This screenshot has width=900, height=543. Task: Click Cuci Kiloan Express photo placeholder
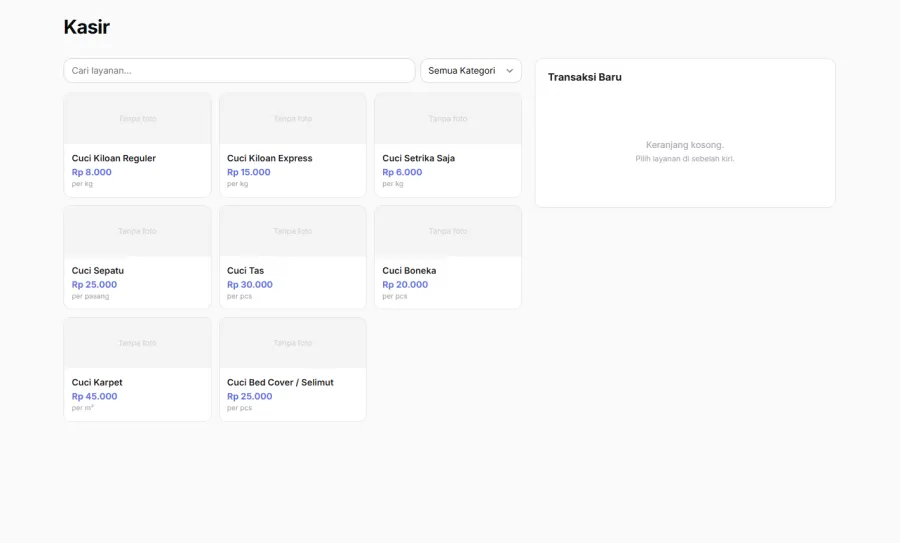(293, 119)
